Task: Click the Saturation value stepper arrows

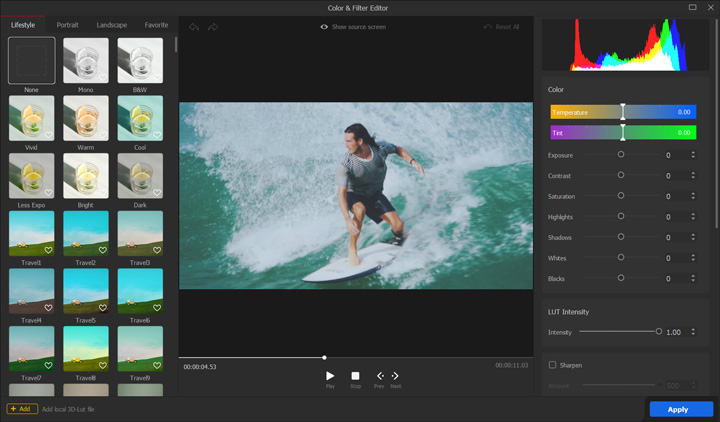Action: coord(693,196)
